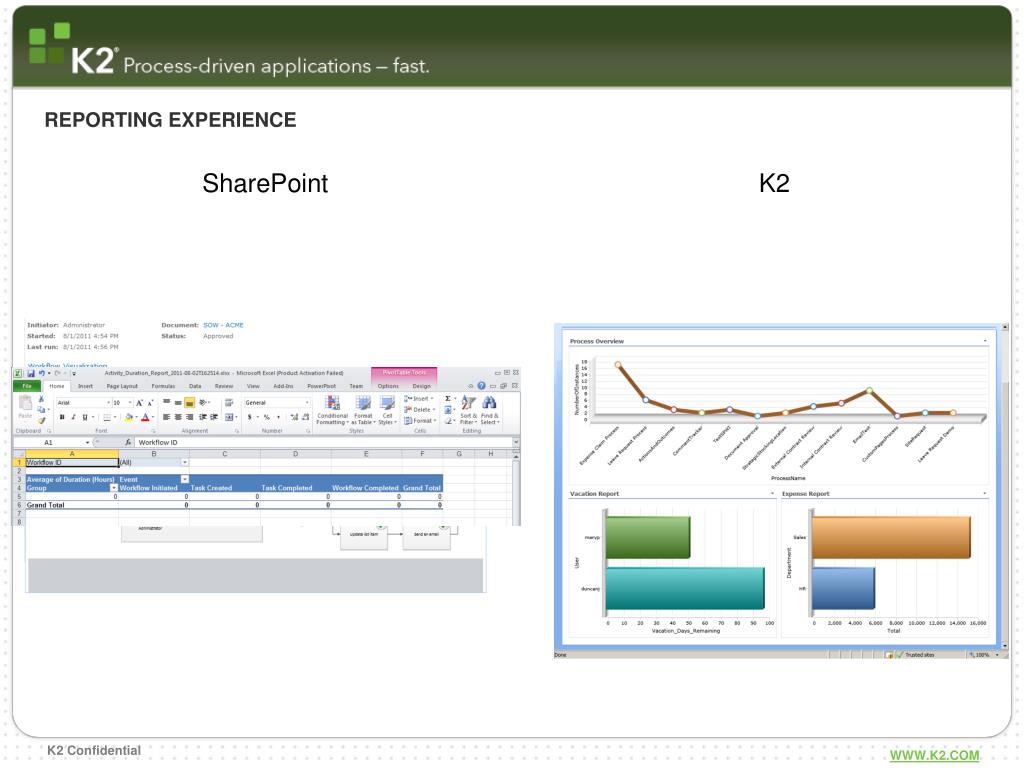
Task: Switch to the Data ribbon tab
Action: 195,386
